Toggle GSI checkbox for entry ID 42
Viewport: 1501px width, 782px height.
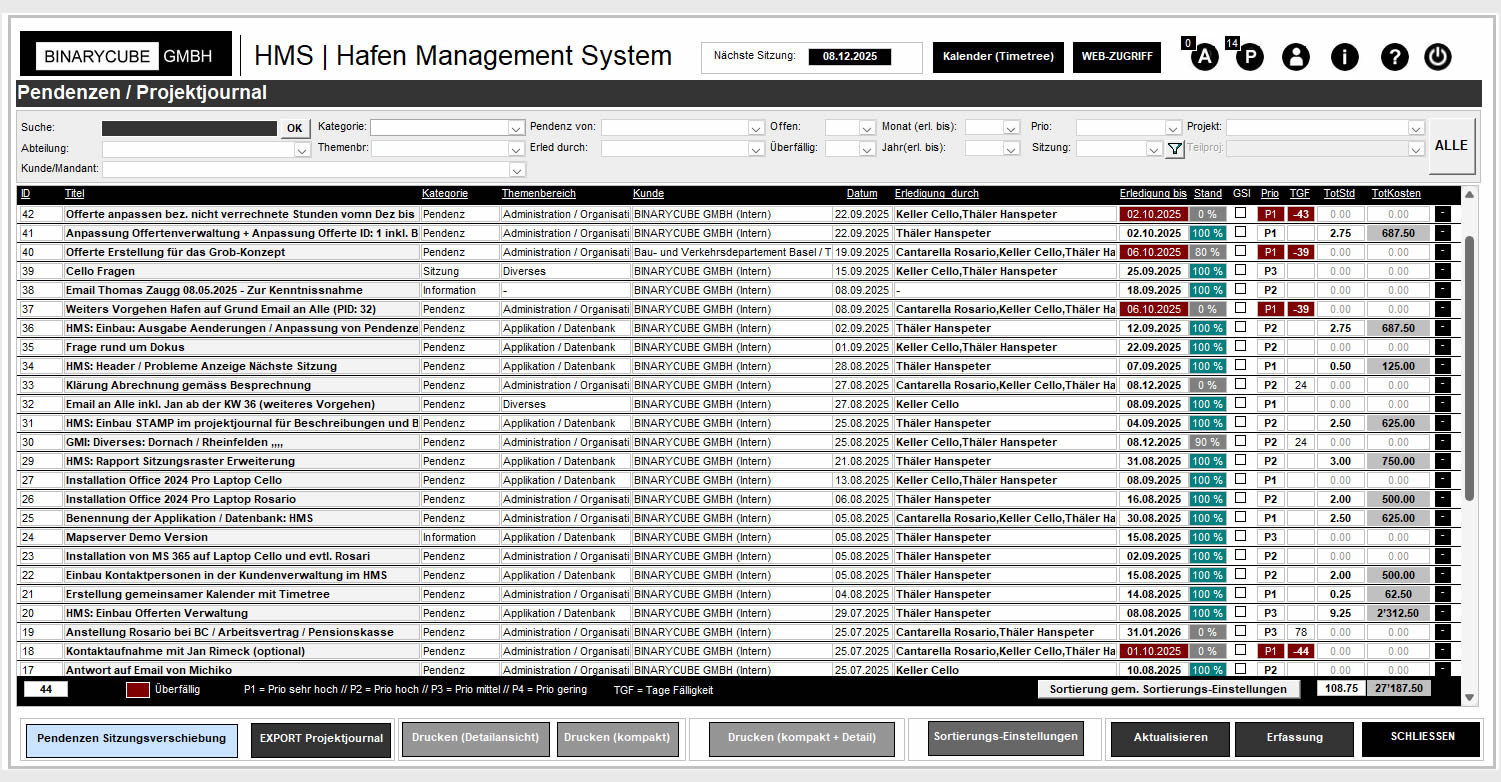click(x=1241, y=214)
